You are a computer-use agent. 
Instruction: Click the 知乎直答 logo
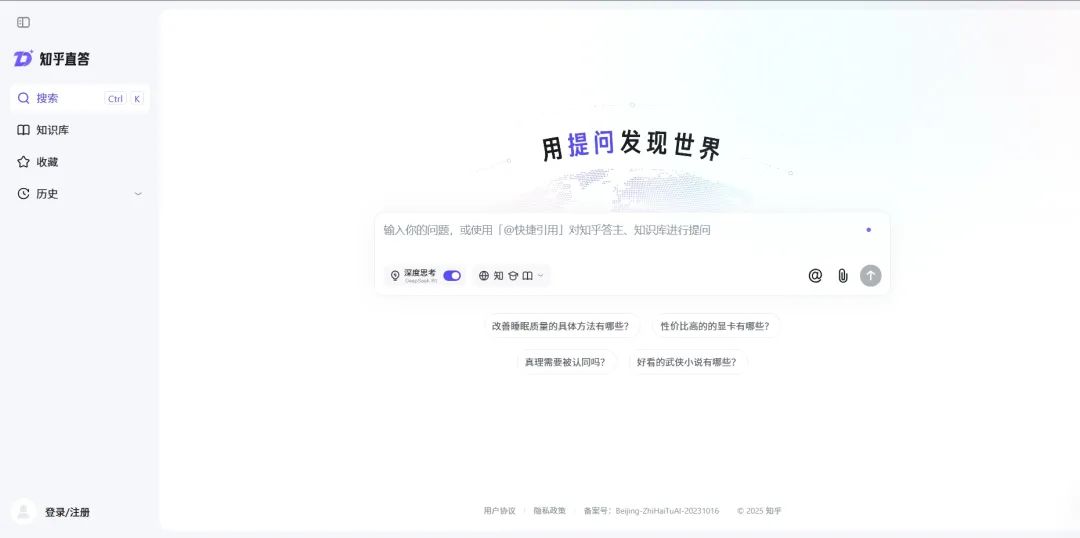(x=52, y=59)
